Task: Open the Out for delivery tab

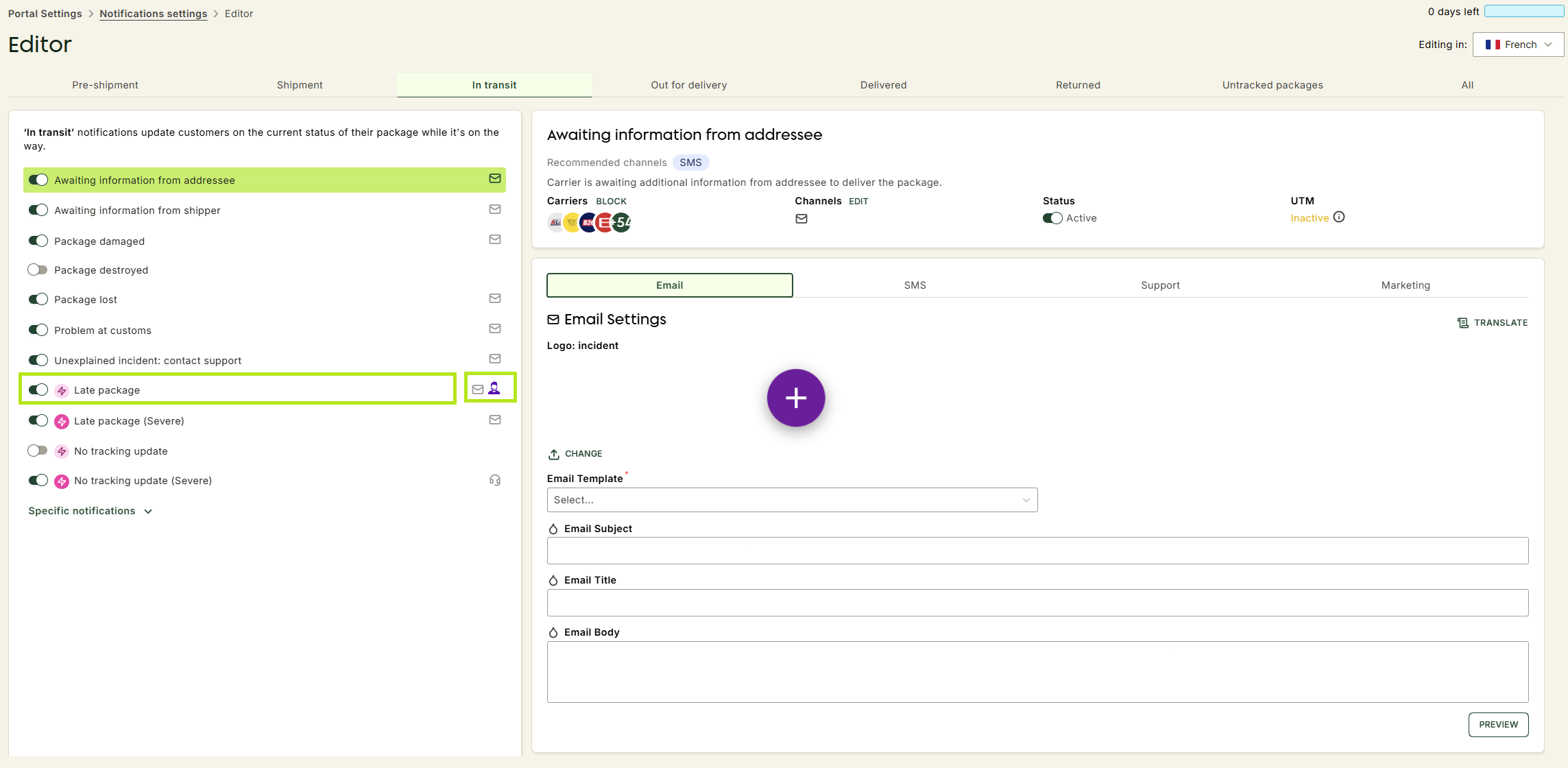Action: 689,85
